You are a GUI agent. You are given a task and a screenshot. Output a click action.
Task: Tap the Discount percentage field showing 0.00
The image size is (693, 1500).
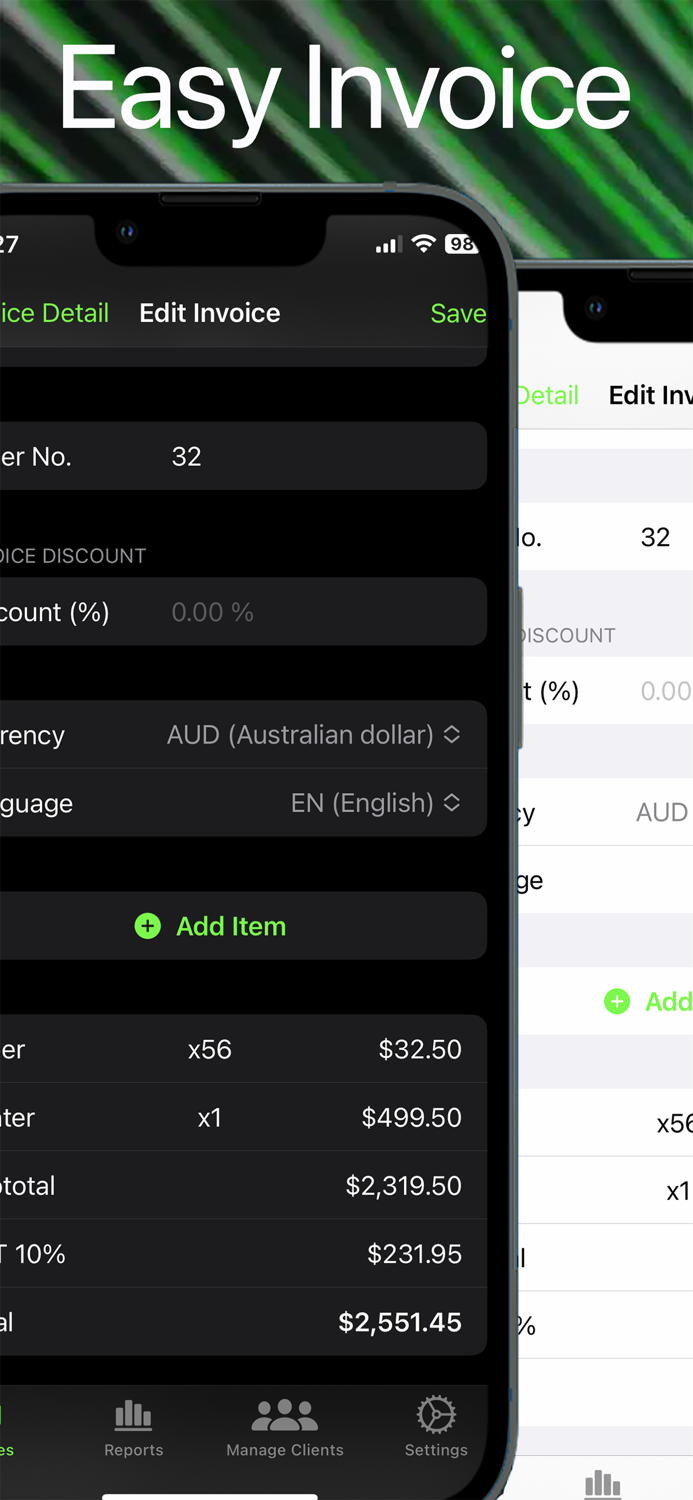212,611
